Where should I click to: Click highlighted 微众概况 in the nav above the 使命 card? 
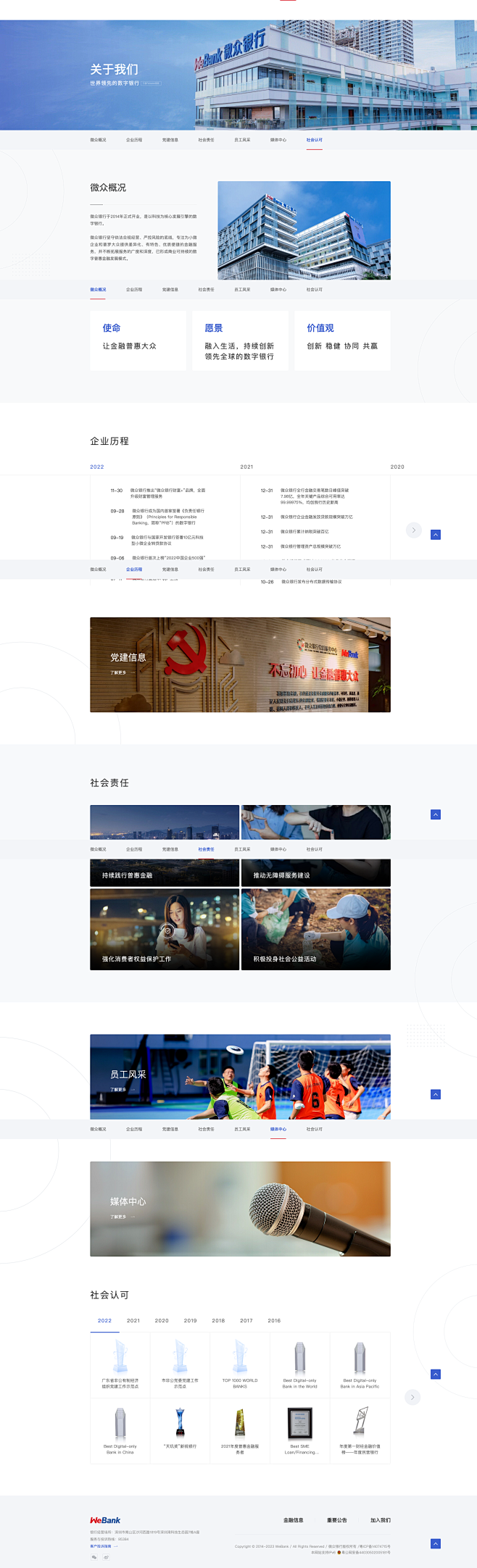[x=98, y=289]
